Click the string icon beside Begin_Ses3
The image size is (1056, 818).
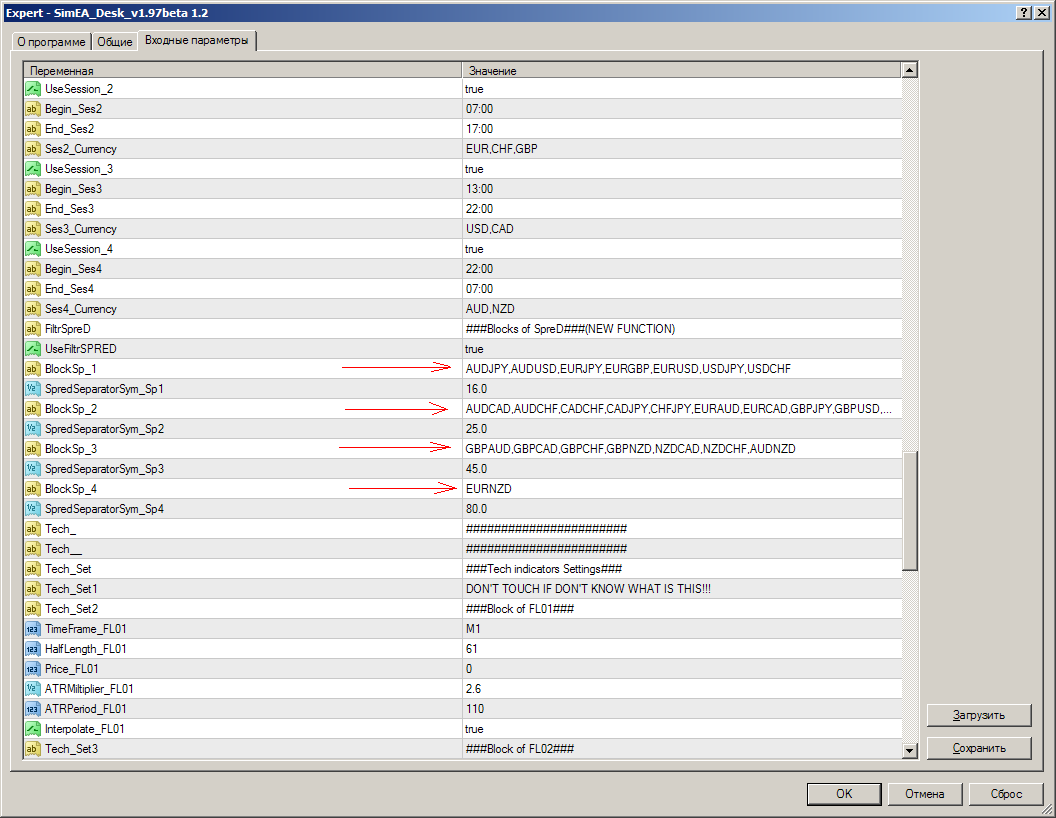click(x=32, y=189)
